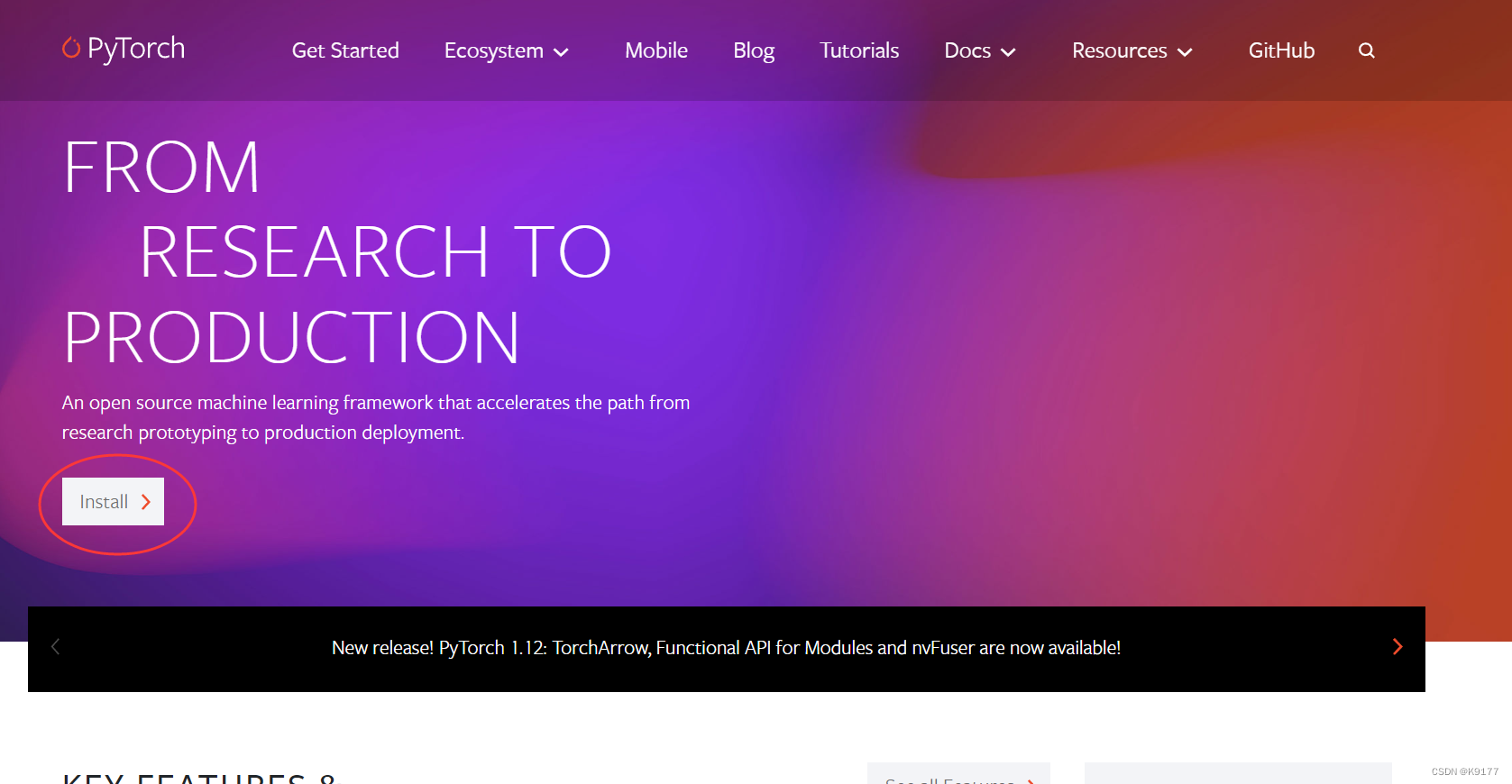Expand the Docs dropdown menu
Screen dimensions: 1512x784
coord(980,50)
